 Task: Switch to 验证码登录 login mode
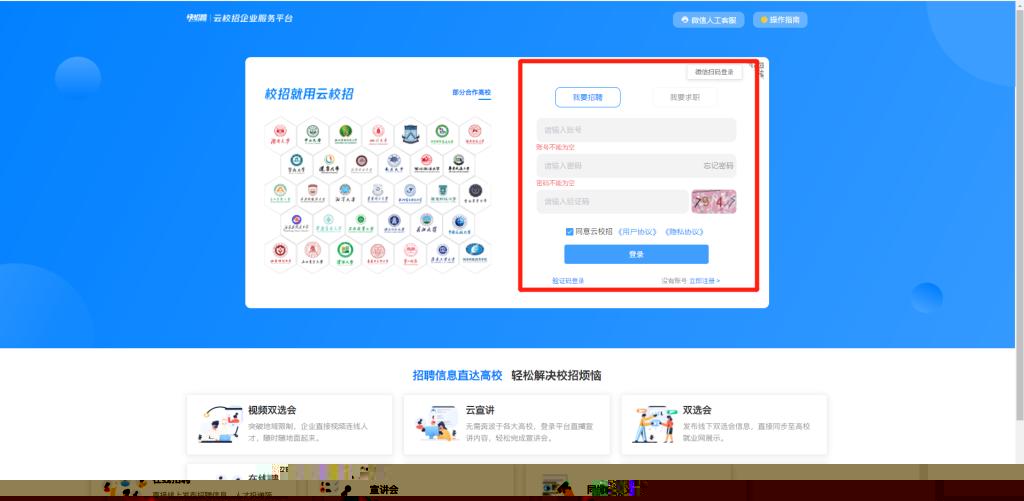tap(568, 281)
